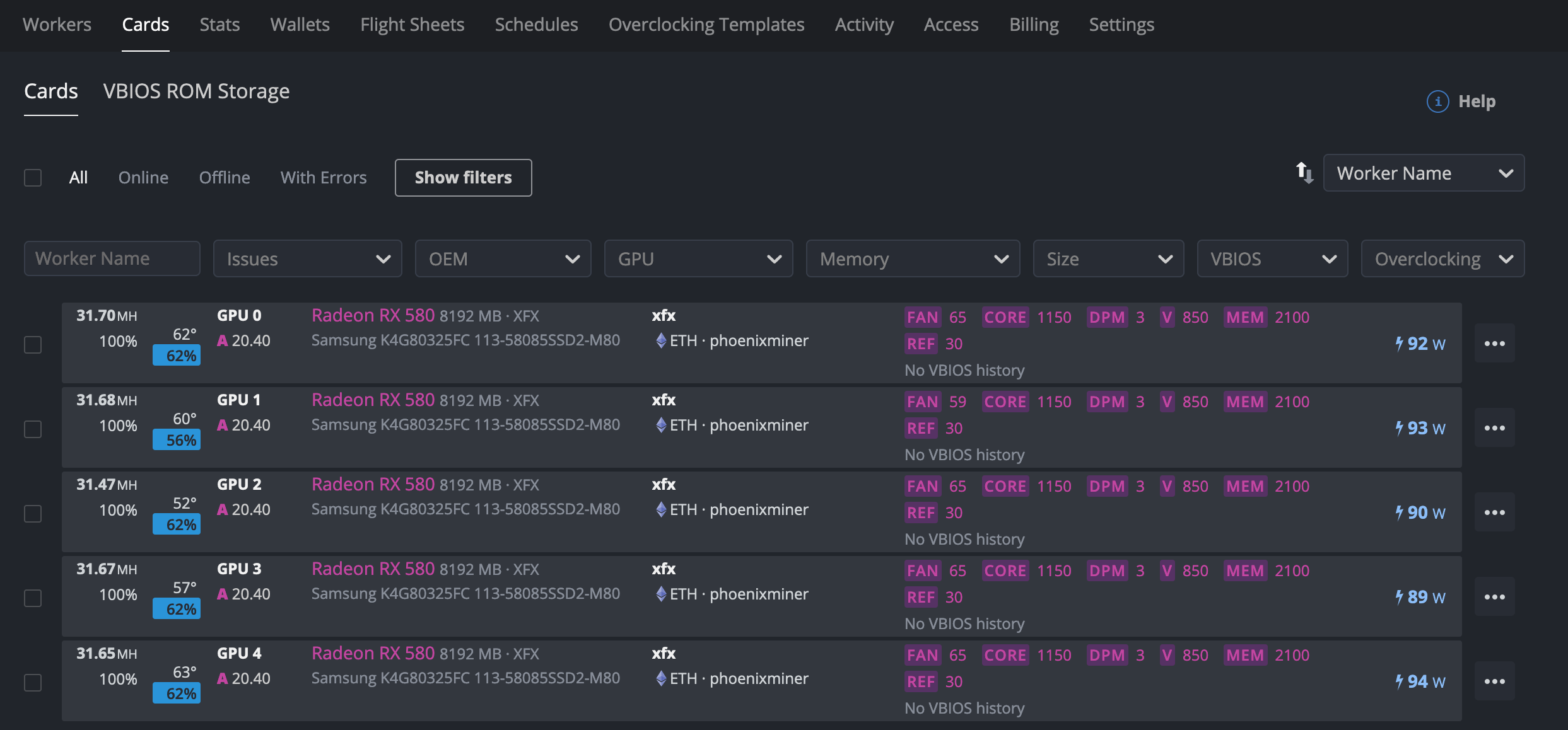
Task: Open the three-dots menu for GPU 2
Action: tap(1494, 513)
